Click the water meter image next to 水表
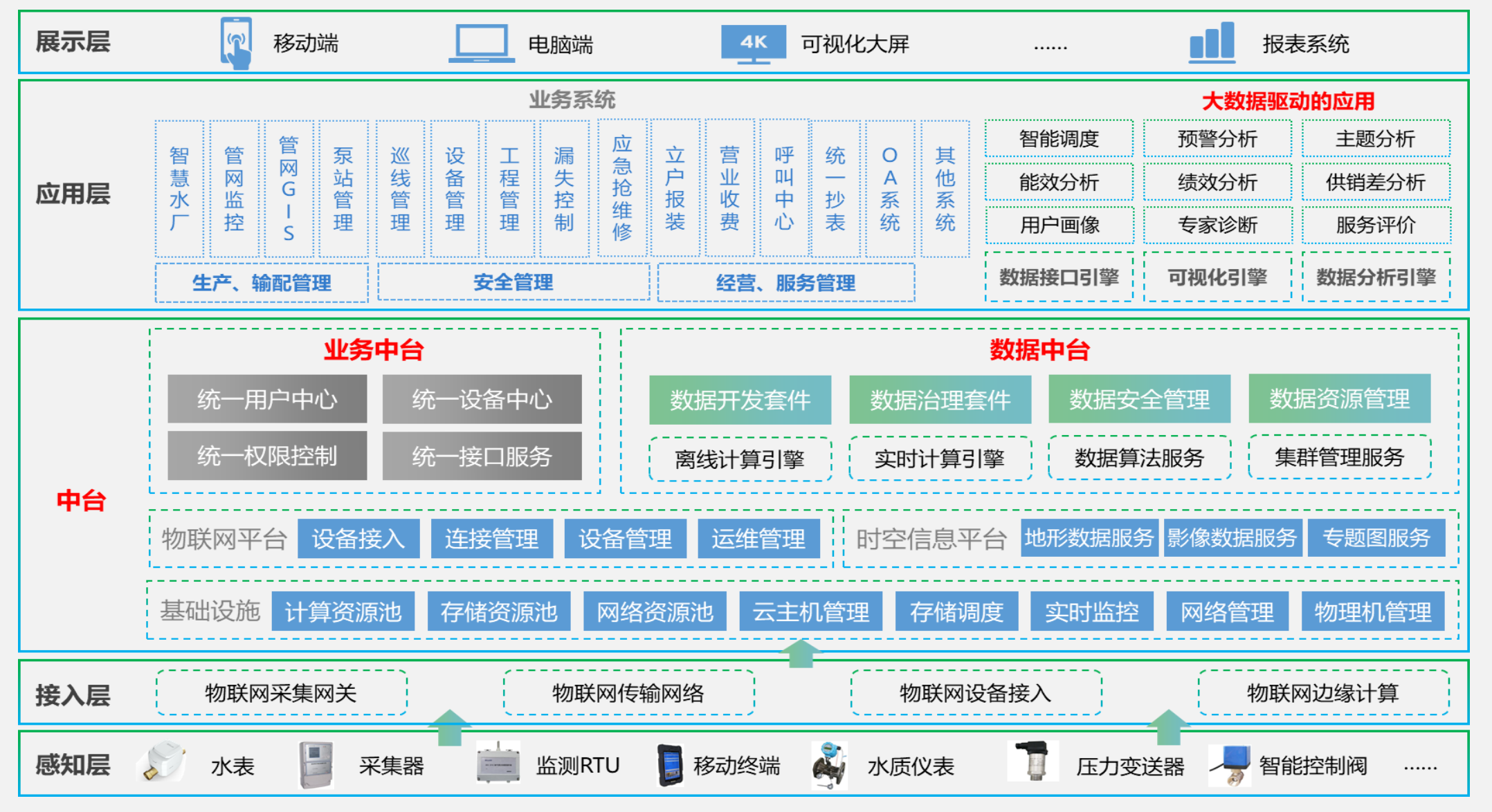The image size is (1492, 812). [163, 762]
